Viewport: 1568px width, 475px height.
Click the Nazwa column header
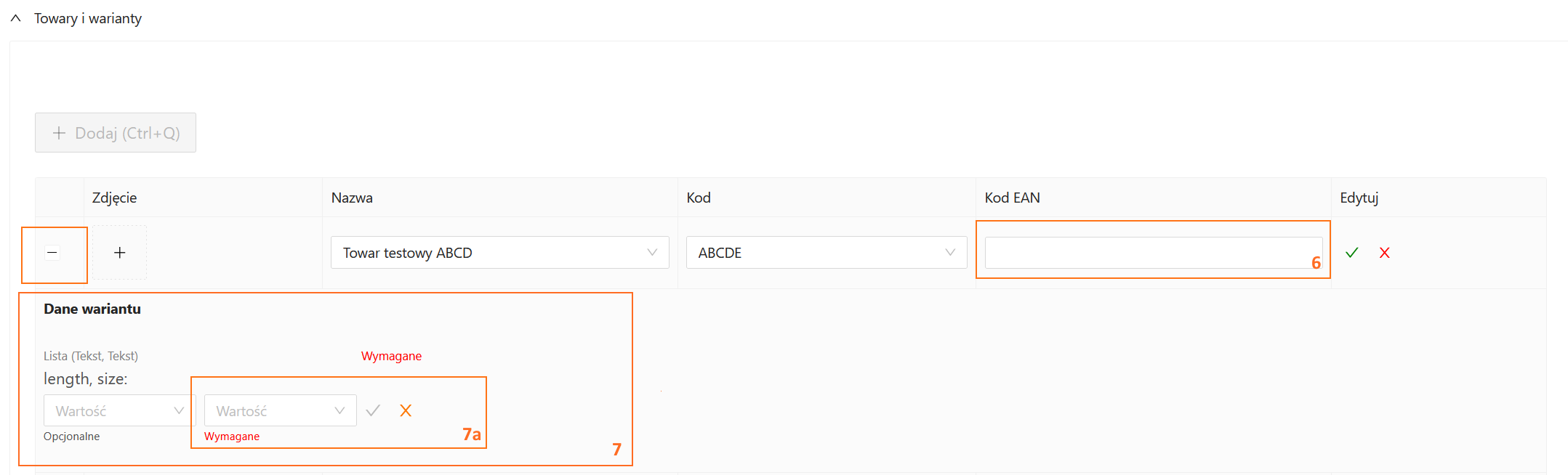coord(352,198)
